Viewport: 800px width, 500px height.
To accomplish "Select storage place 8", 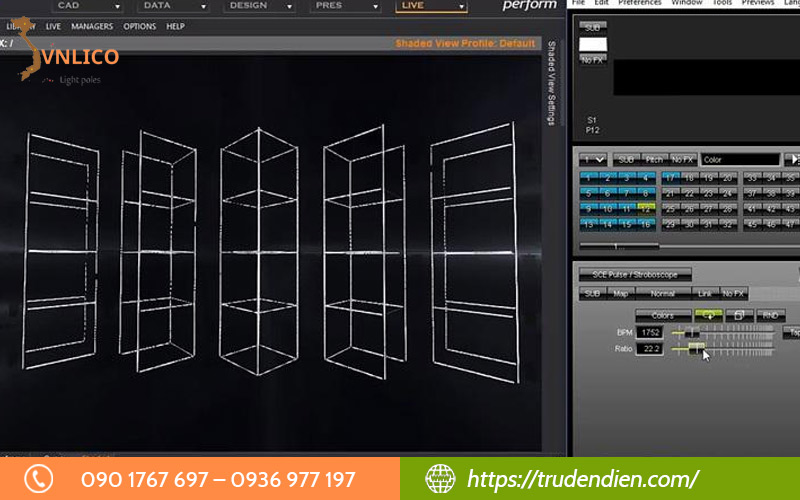I will [x=646, y=193].
